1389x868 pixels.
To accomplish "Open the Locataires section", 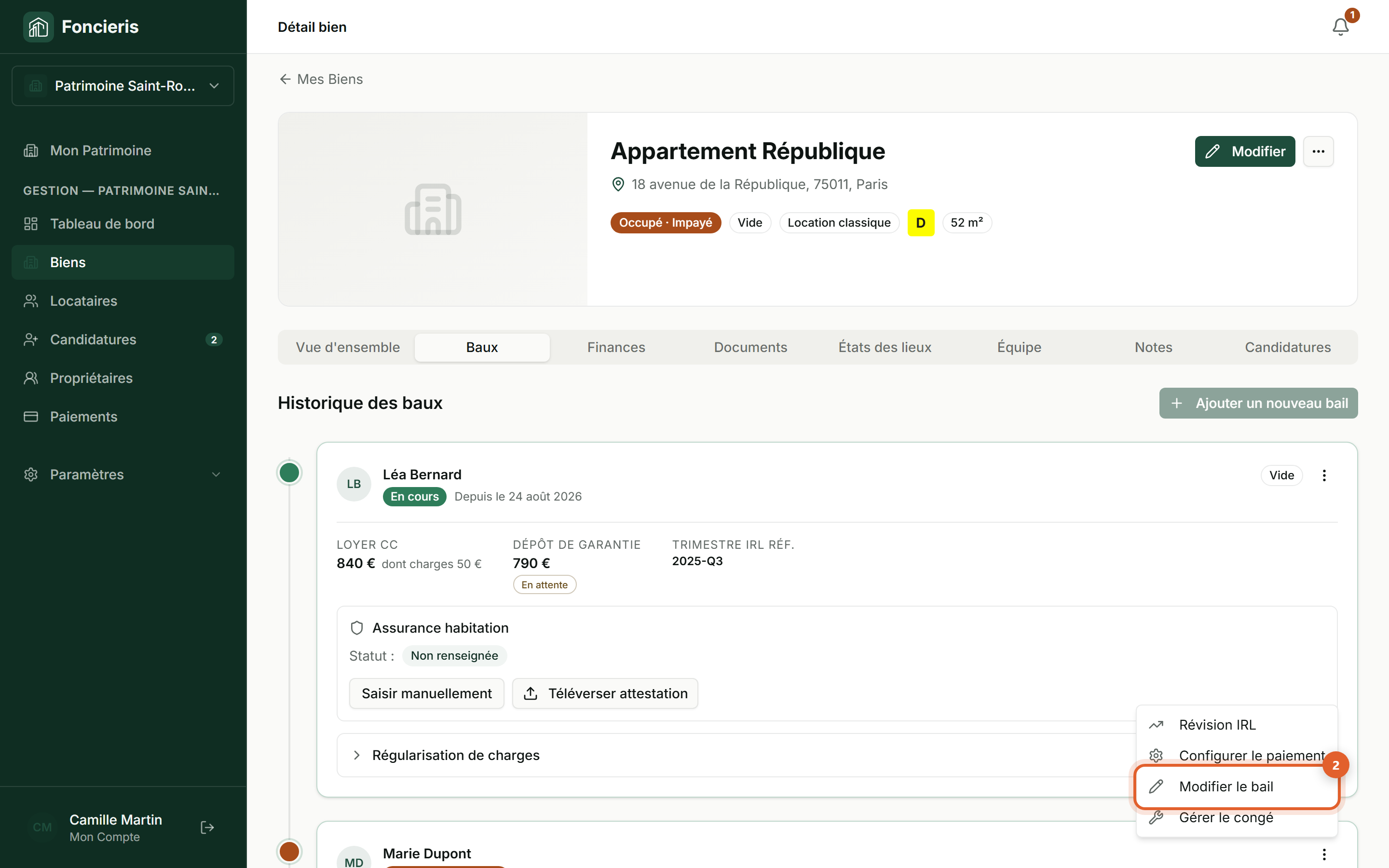I will pyautogui.click(x=123, y=301).
